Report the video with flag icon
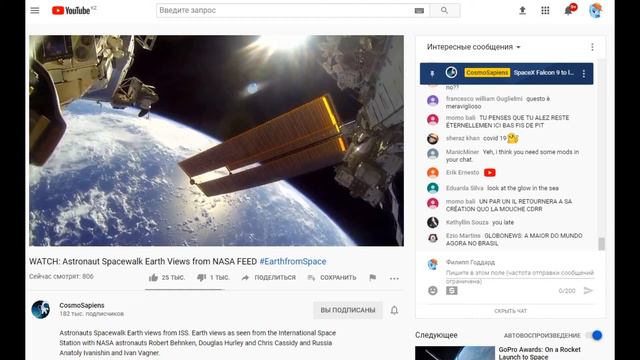640x360 pixels. 373,278
